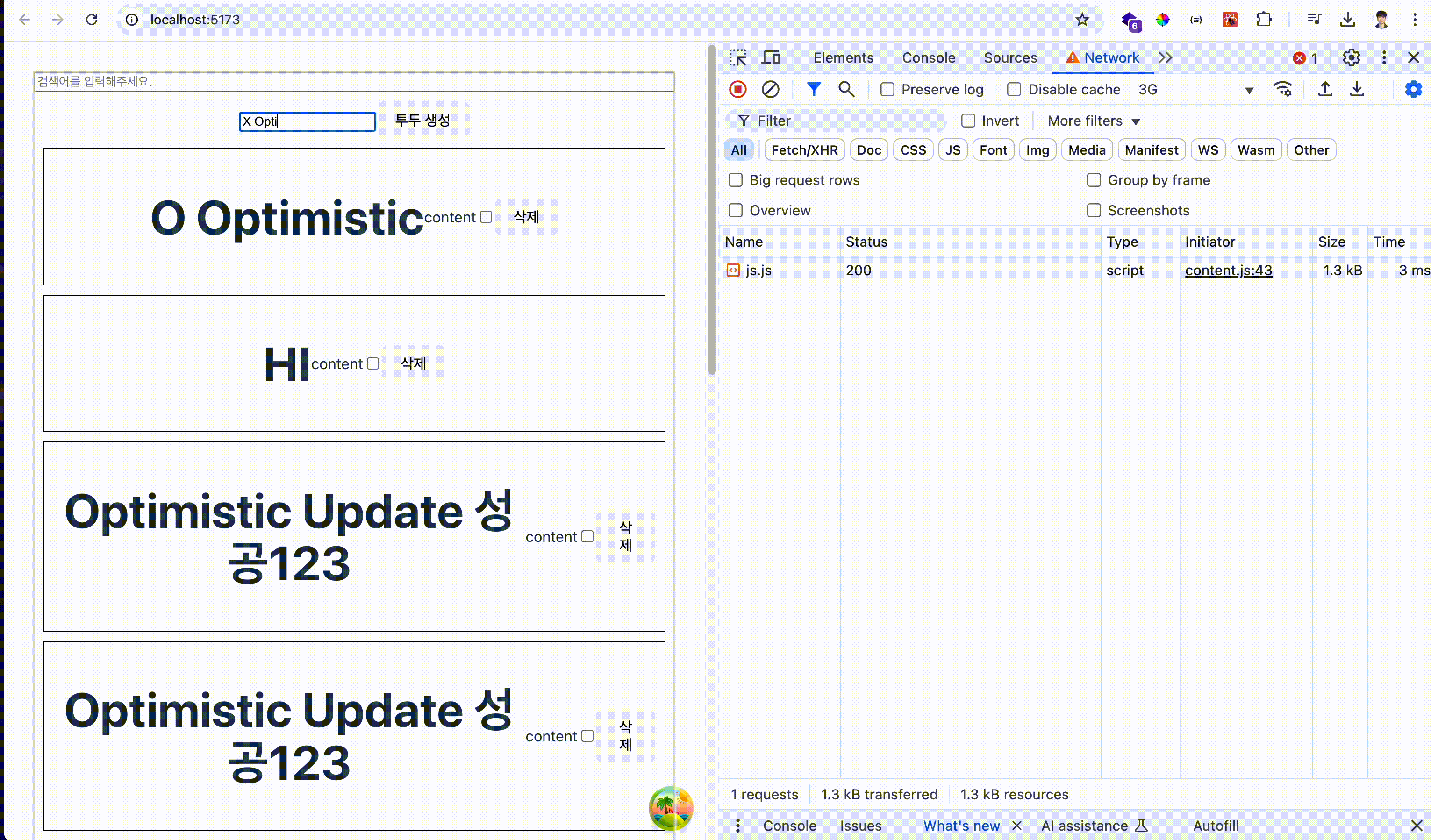
Task: Open network conditions wifi icon
Action: 1283,89
